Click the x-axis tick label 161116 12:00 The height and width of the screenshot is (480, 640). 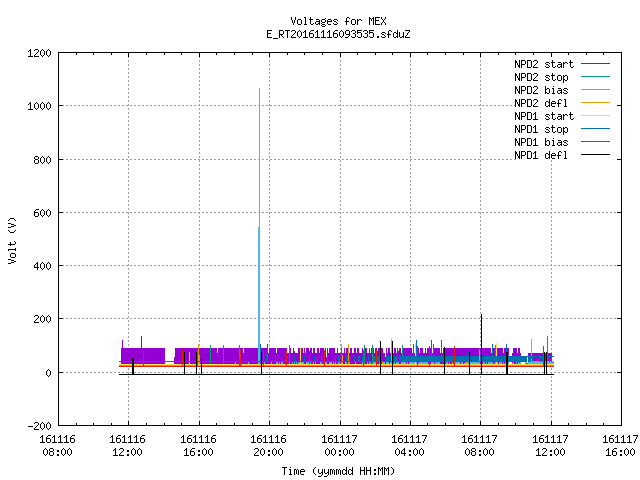(x=128, y=446)
